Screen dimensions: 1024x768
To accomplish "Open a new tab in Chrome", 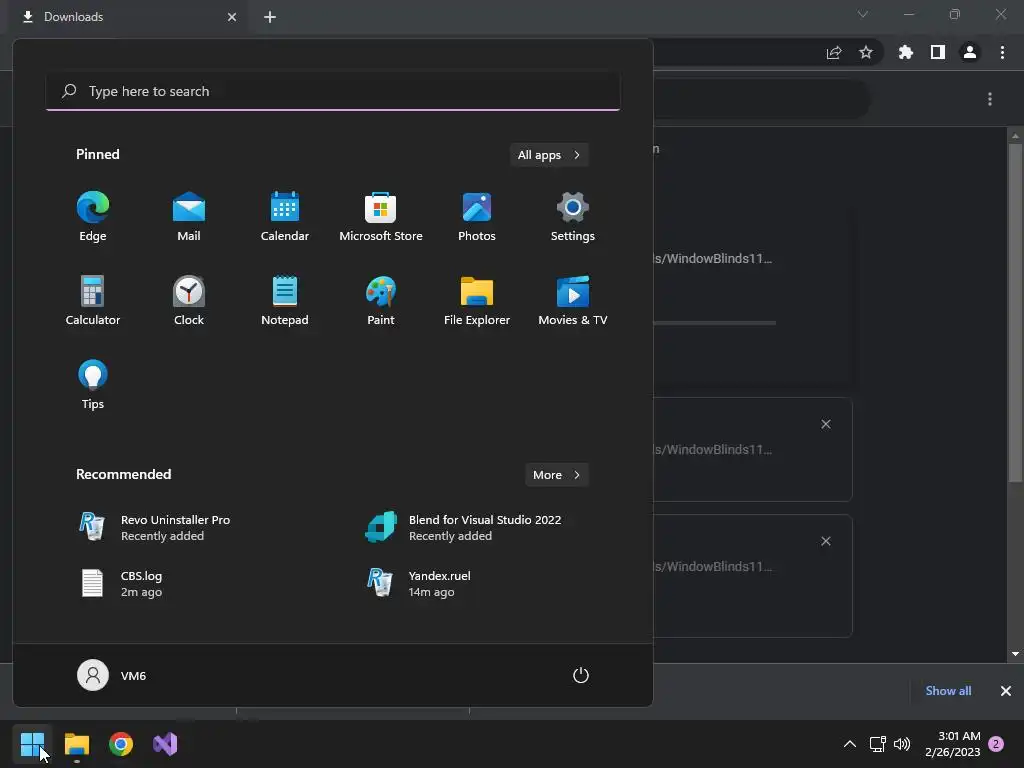I will click(270, 17).
